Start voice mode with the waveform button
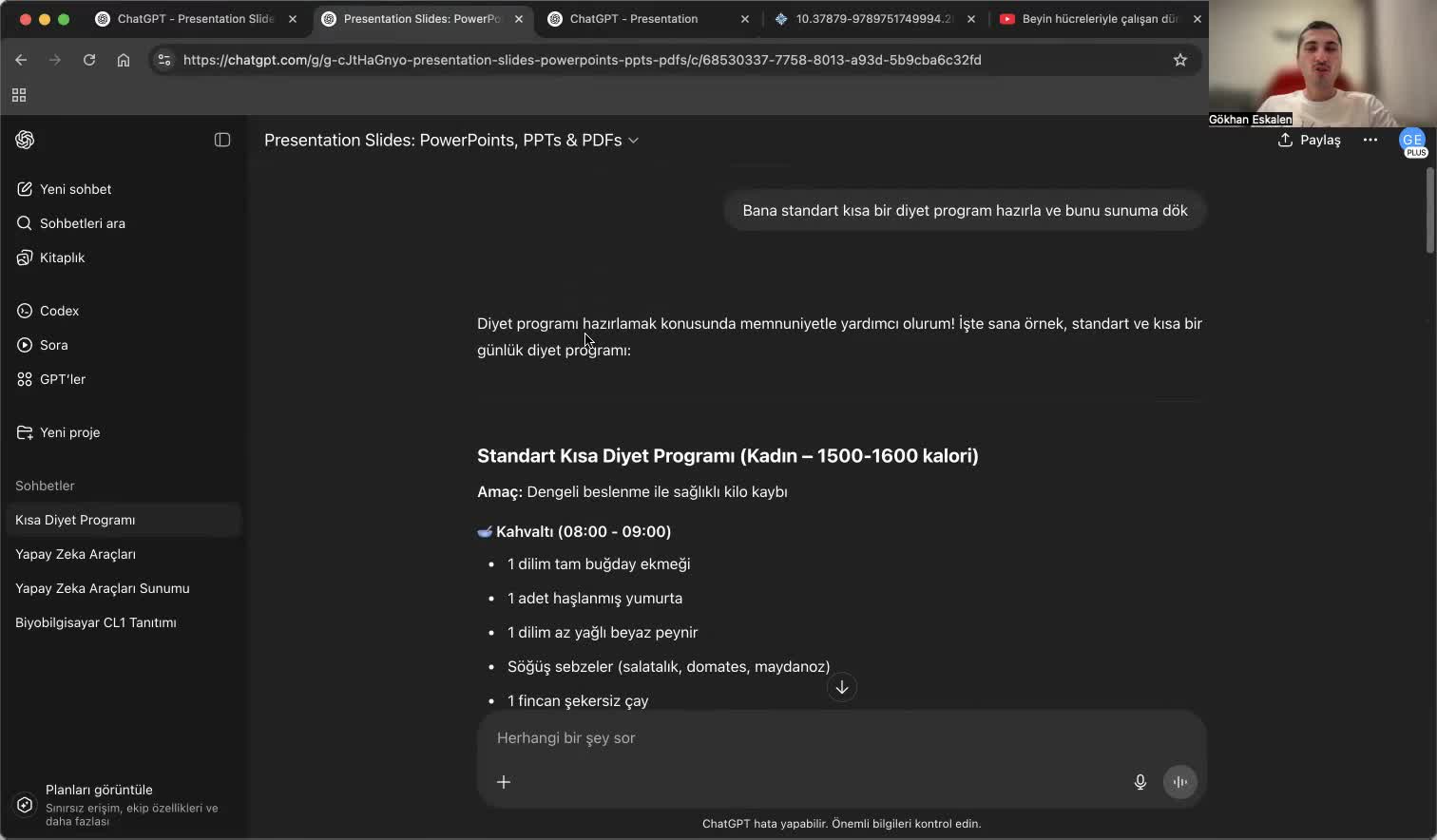Viewport: 1437px width, 840px height. [x=1180, y=782]
